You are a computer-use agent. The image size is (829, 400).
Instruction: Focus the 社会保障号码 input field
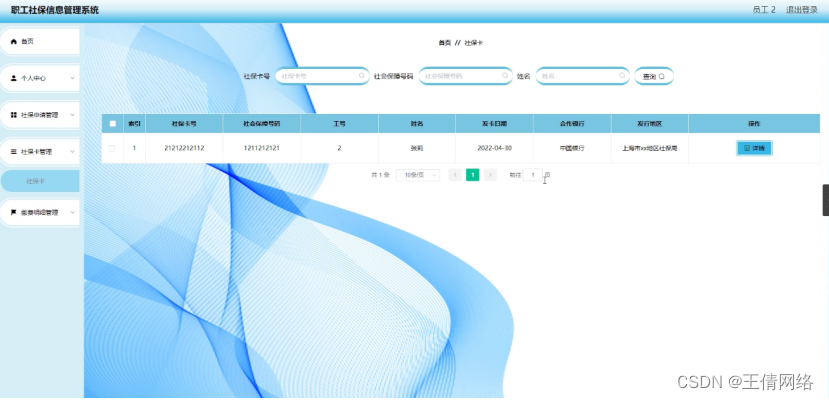click(465, 76)
